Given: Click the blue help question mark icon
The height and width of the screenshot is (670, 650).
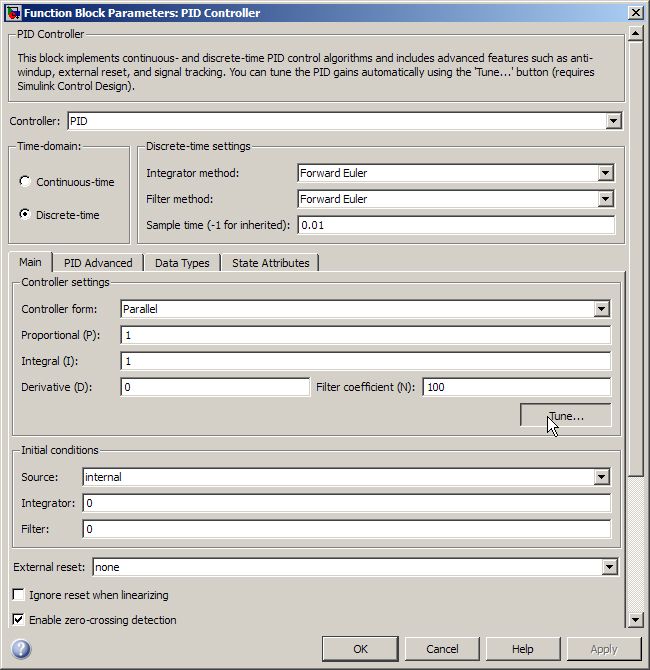Looking at the screenshot, I should pyautogui.click(x=21, y=649).
